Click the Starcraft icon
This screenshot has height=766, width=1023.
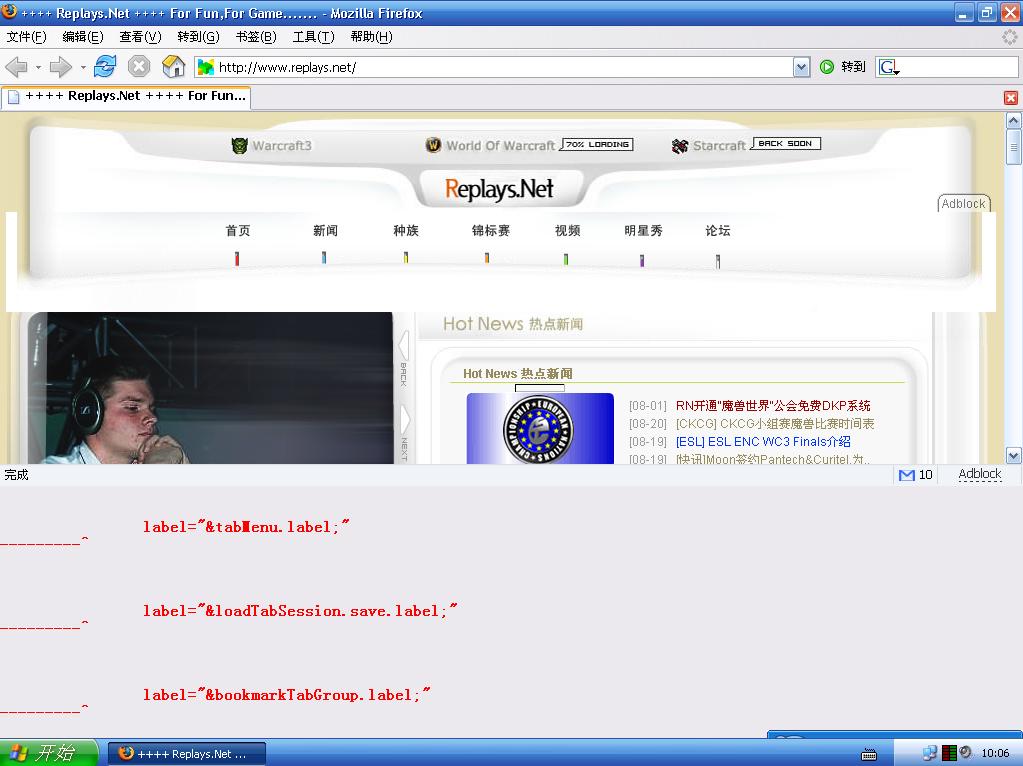[x=680, y=146]
